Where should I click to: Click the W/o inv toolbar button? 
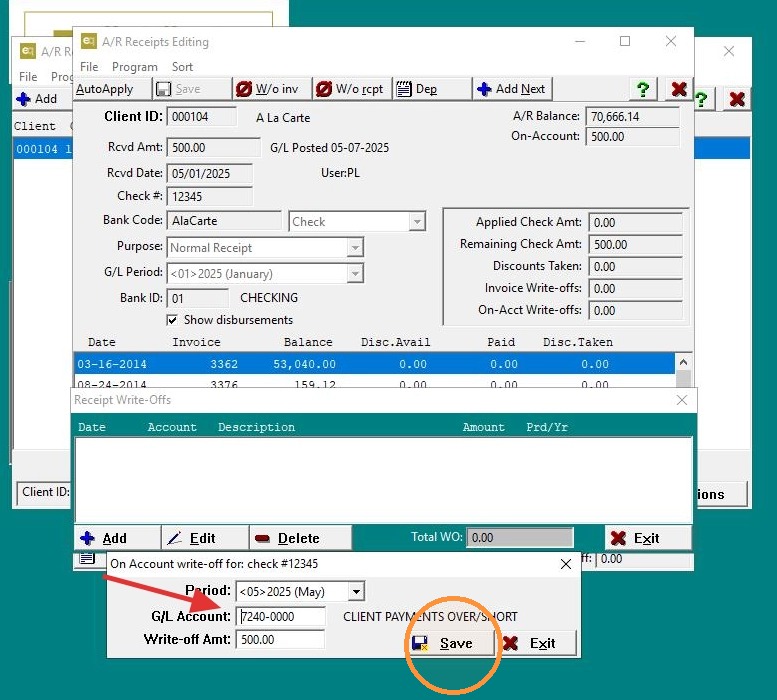click(272, 89)
